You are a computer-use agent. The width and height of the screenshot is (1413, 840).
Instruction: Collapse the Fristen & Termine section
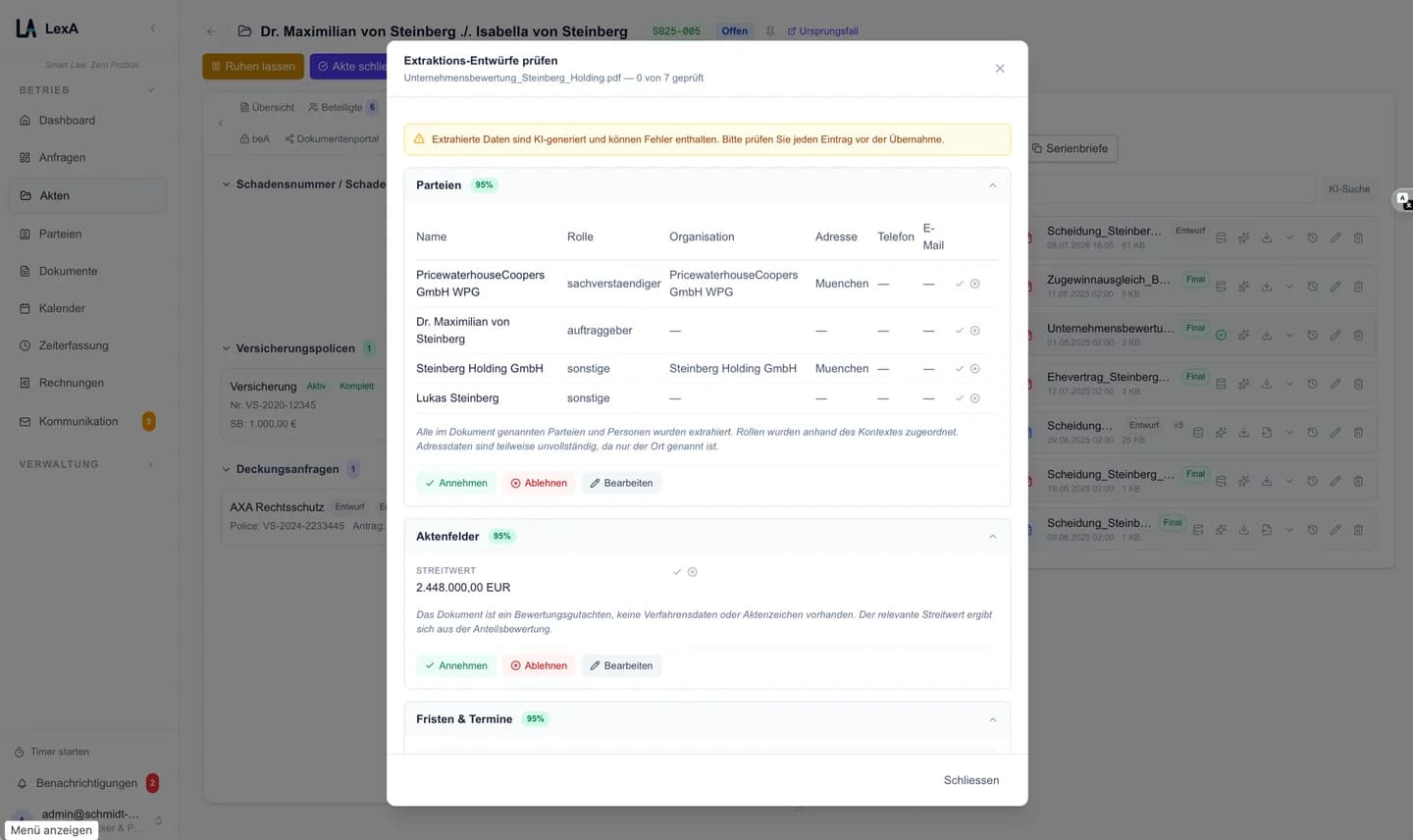pos(992,719)
